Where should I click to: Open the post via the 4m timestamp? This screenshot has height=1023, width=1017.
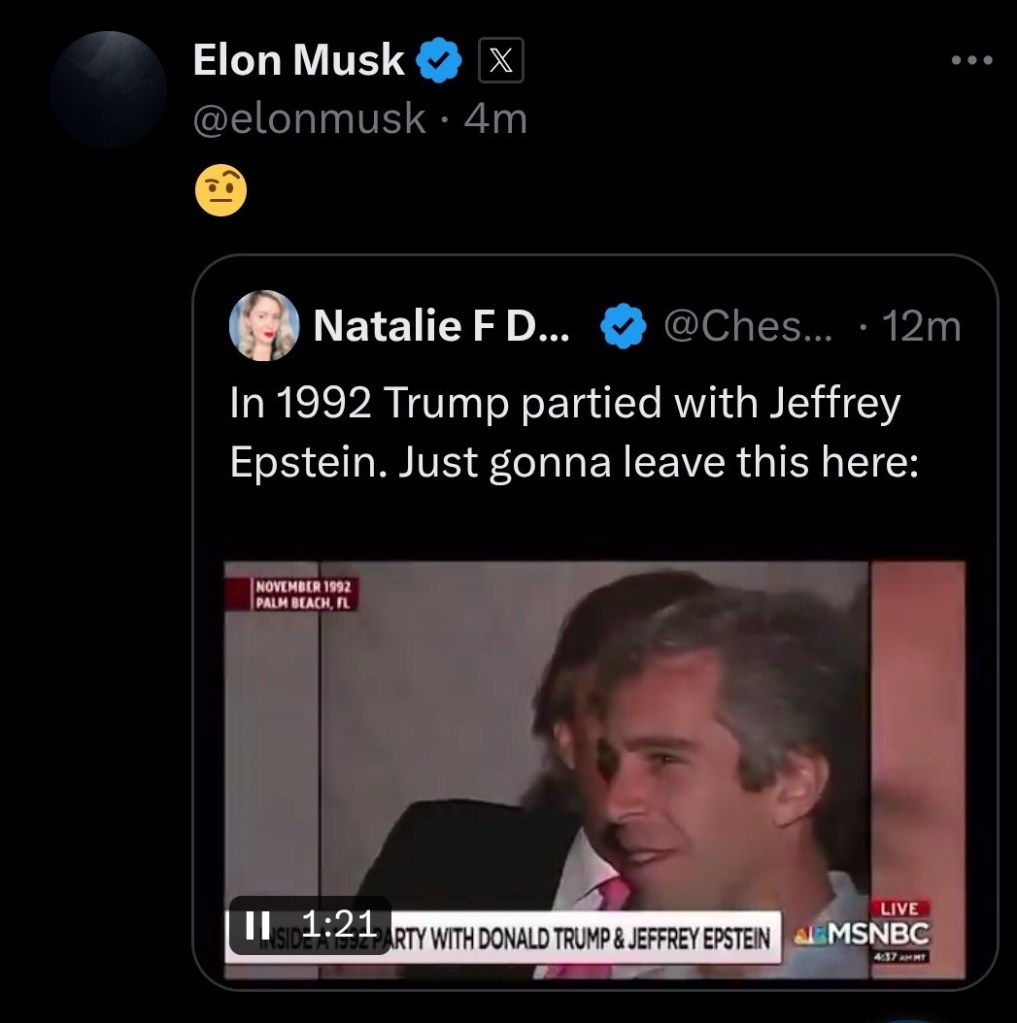496,120
